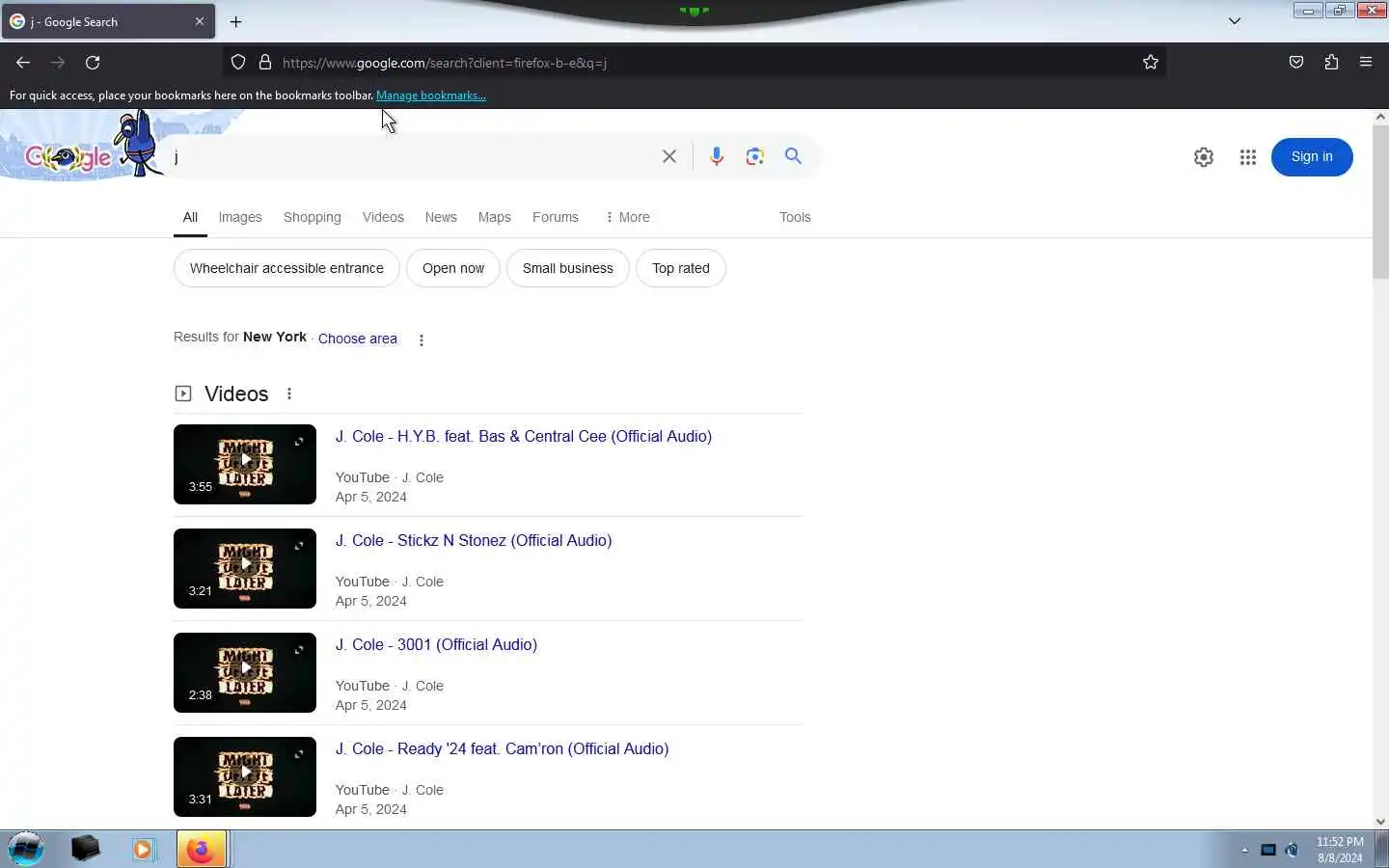
Task: Click the Videos section play icon
Action: pos(183,393)
